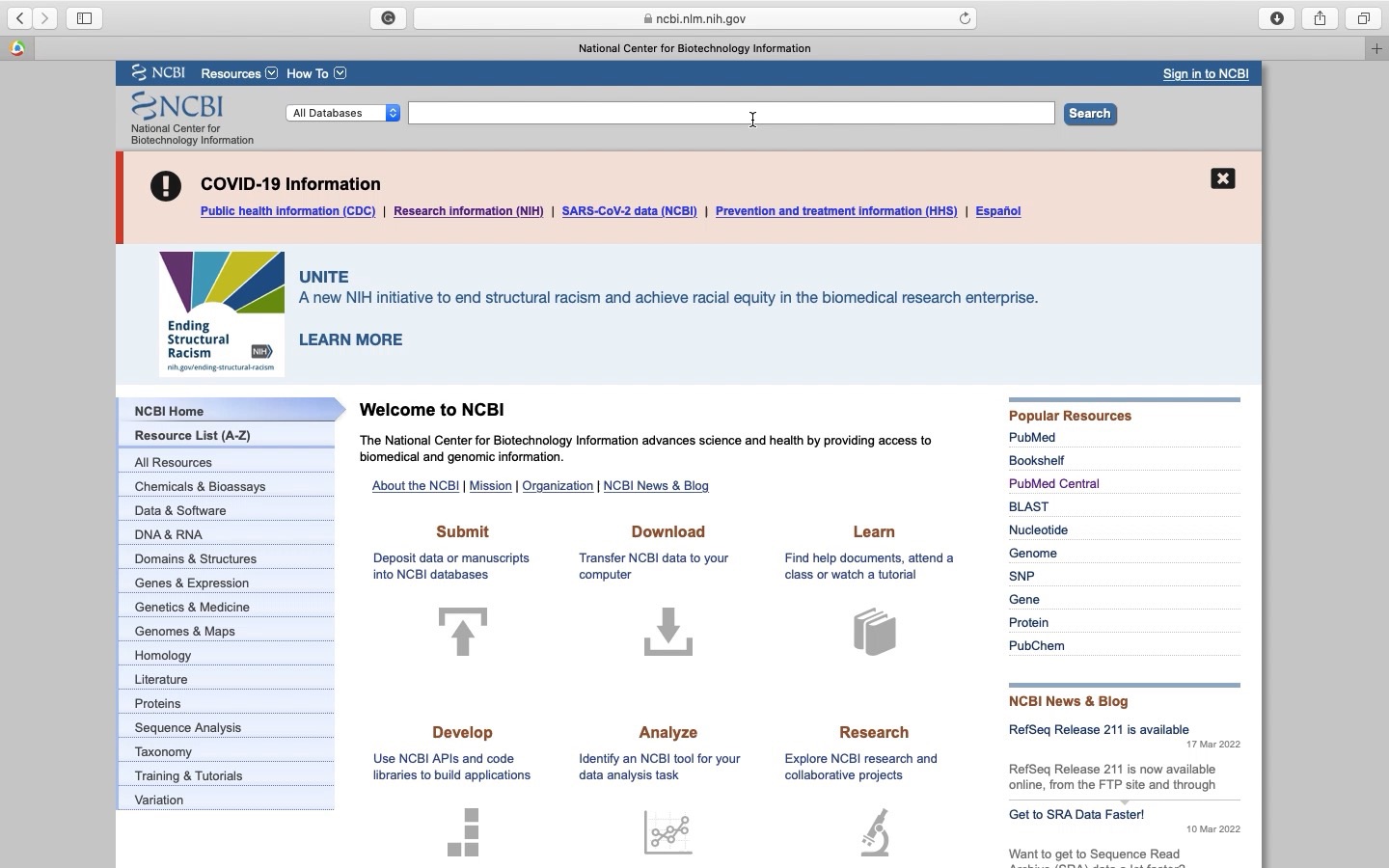The height and width of the screenshot is (868, 1389).
Task: Click the Research heading link
Action: pos(874,732)
